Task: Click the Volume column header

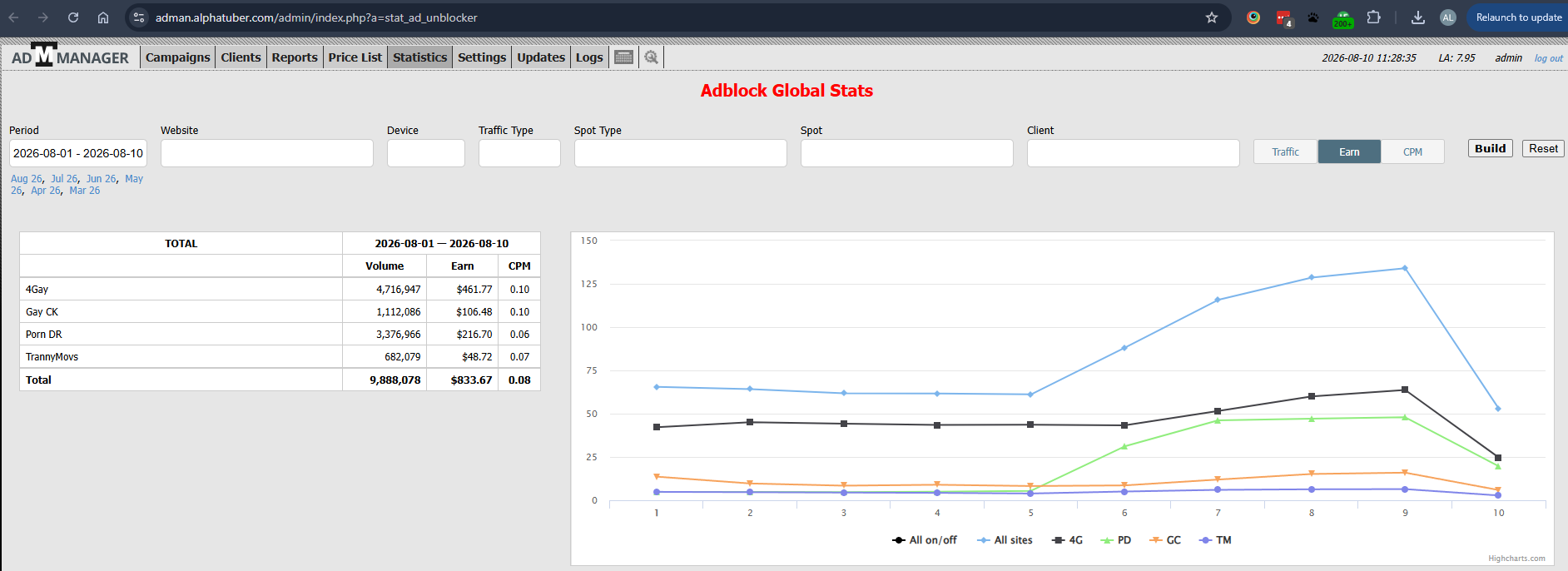Action: click(385, 266)
